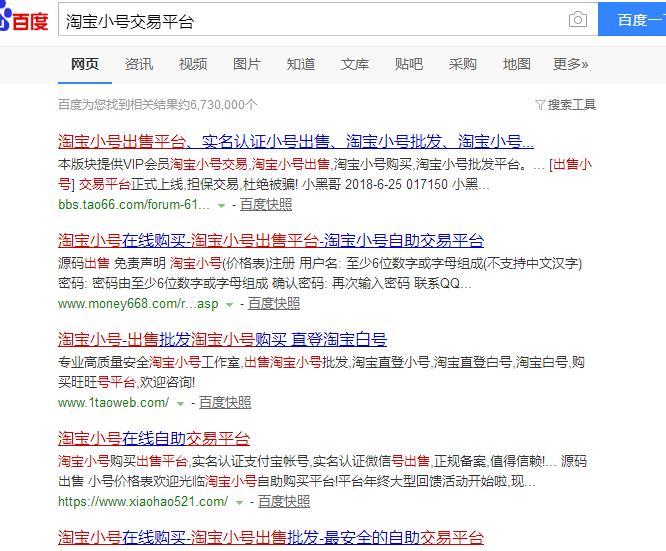Switch to the 视频 tab
The image size is (666, 551).
pos(193,64)
